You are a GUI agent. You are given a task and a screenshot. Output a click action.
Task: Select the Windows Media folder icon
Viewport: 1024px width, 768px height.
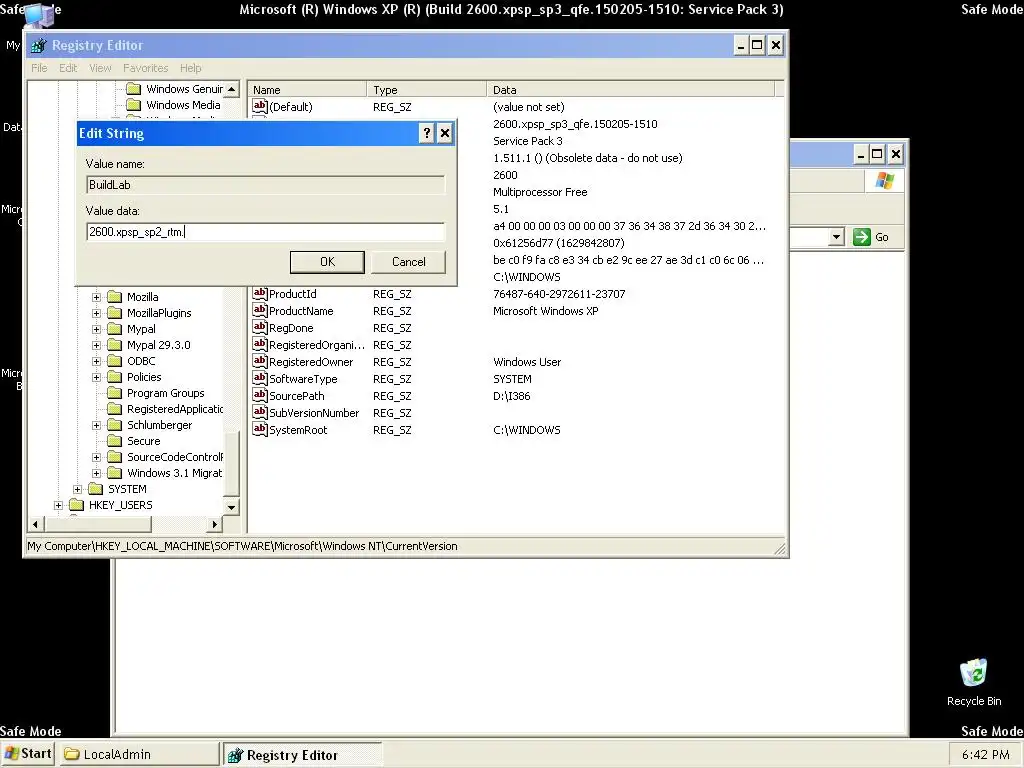[134, 105]
